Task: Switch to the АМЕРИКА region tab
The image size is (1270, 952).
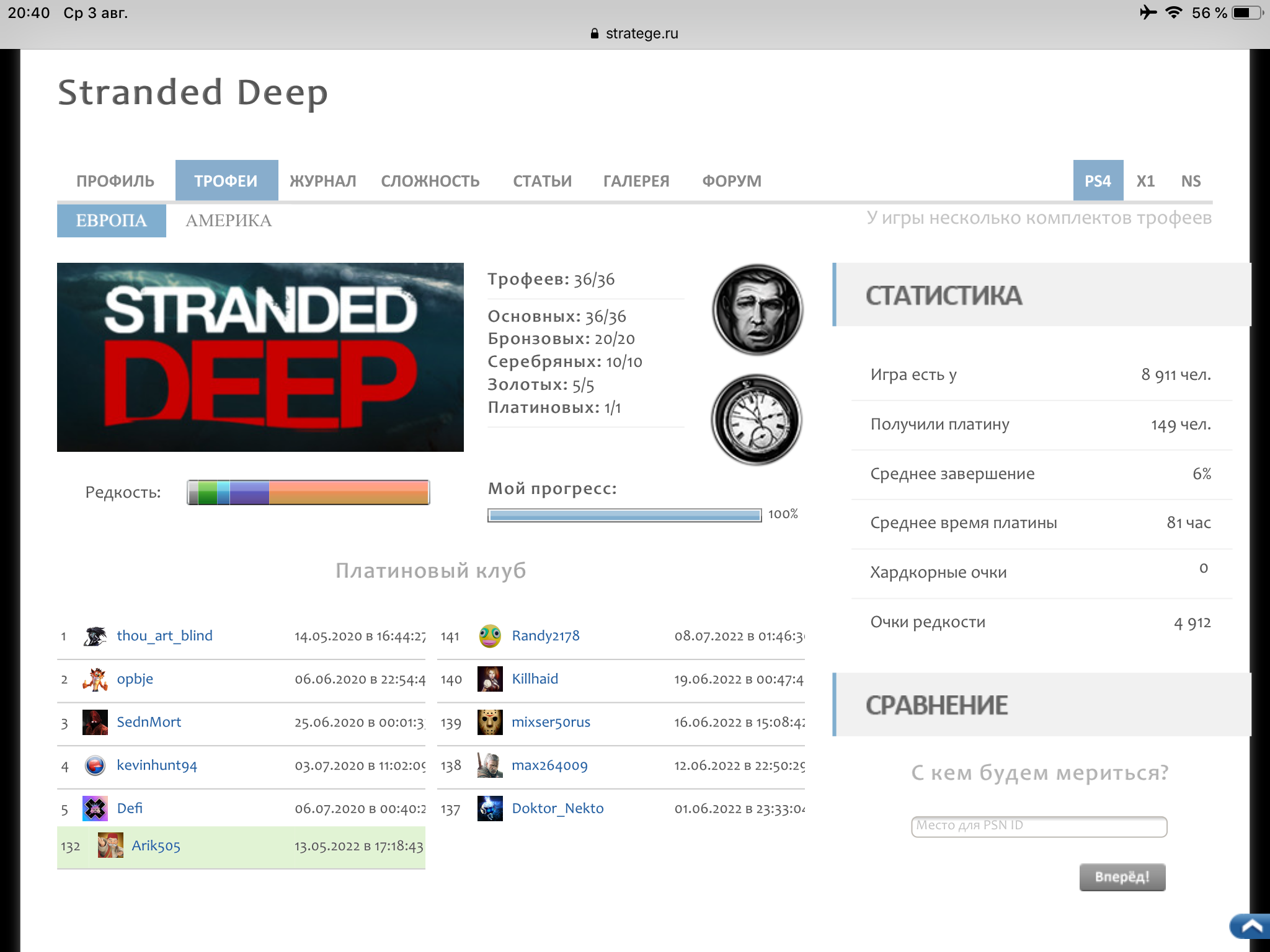Action: pos(229,221)
